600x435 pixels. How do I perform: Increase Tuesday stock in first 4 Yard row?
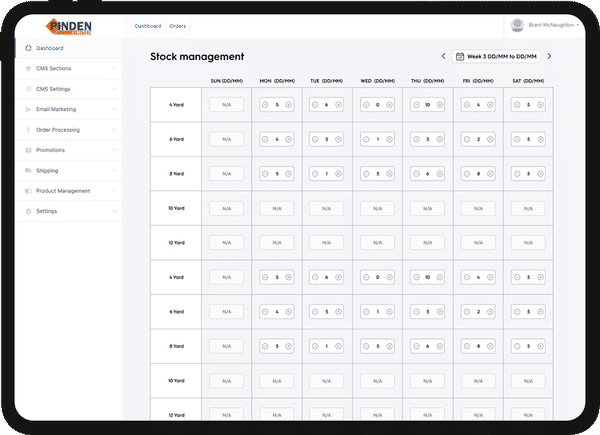[338, 105]
